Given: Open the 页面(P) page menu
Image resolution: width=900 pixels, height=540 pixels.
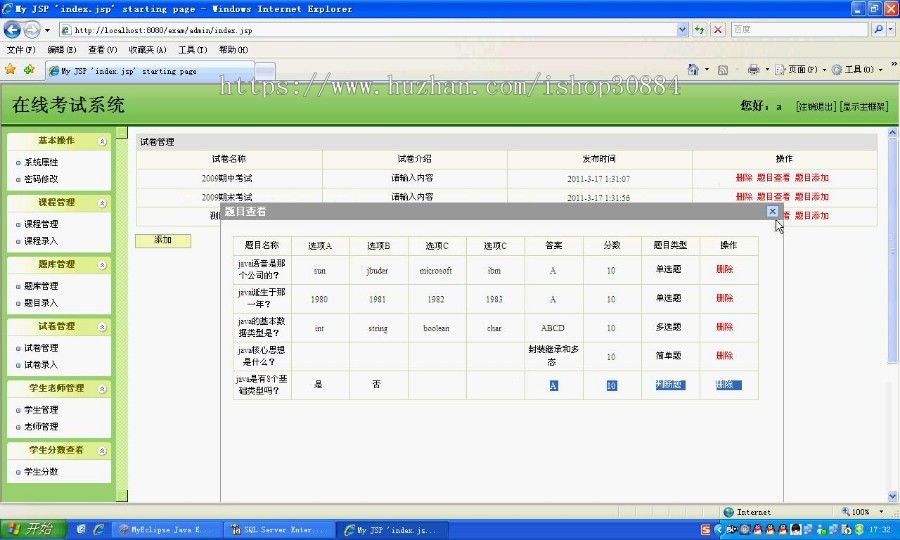Looking at the screenshot, I should (800, 69).
